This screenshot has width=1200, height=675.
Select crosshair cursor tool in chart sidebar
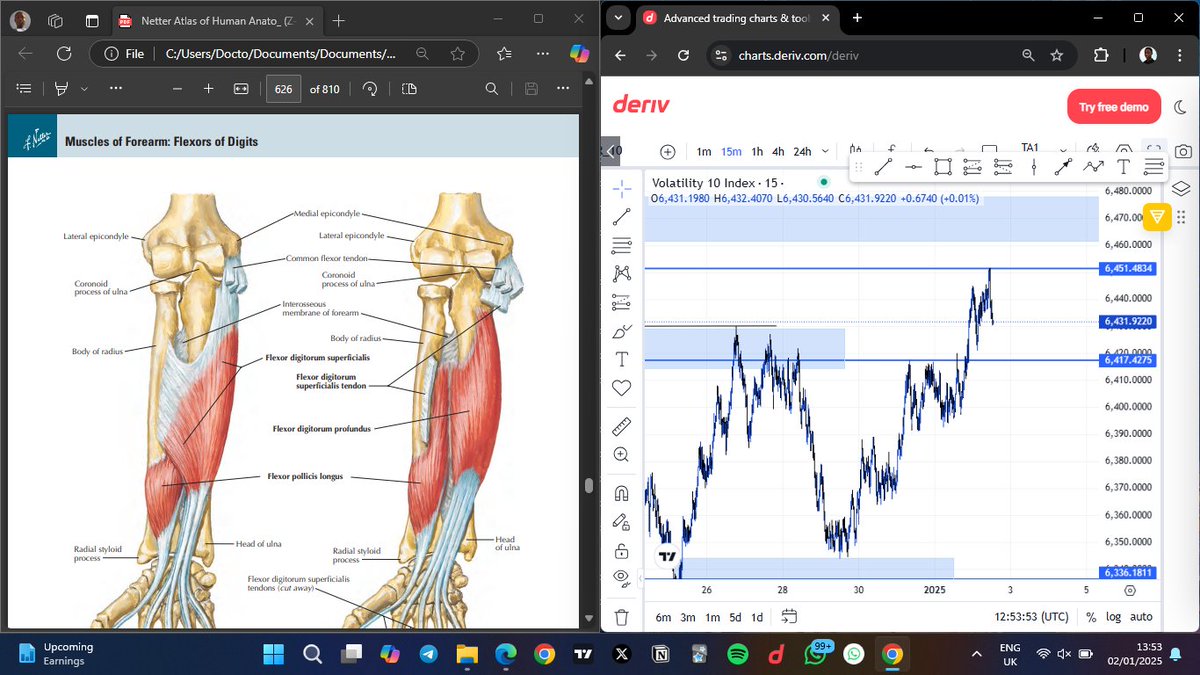[621, 188]
